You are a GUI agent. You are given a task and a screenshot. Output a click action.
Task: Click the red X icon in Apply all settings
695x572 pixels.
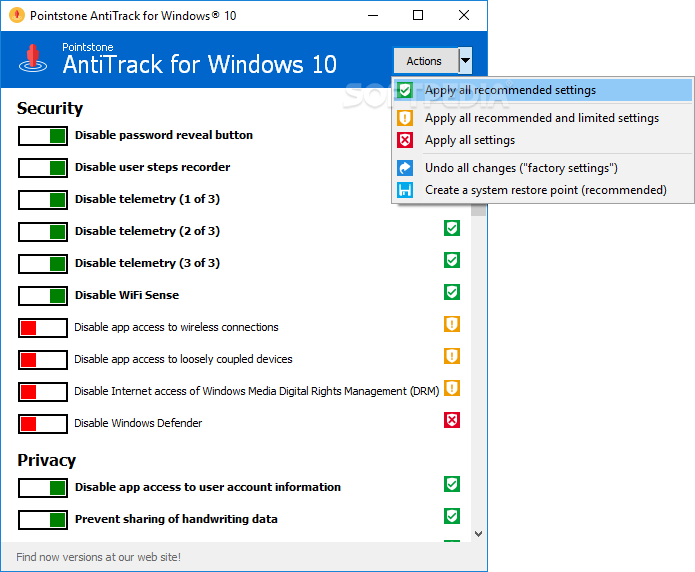pyautogui.click(x=405, y=140)
